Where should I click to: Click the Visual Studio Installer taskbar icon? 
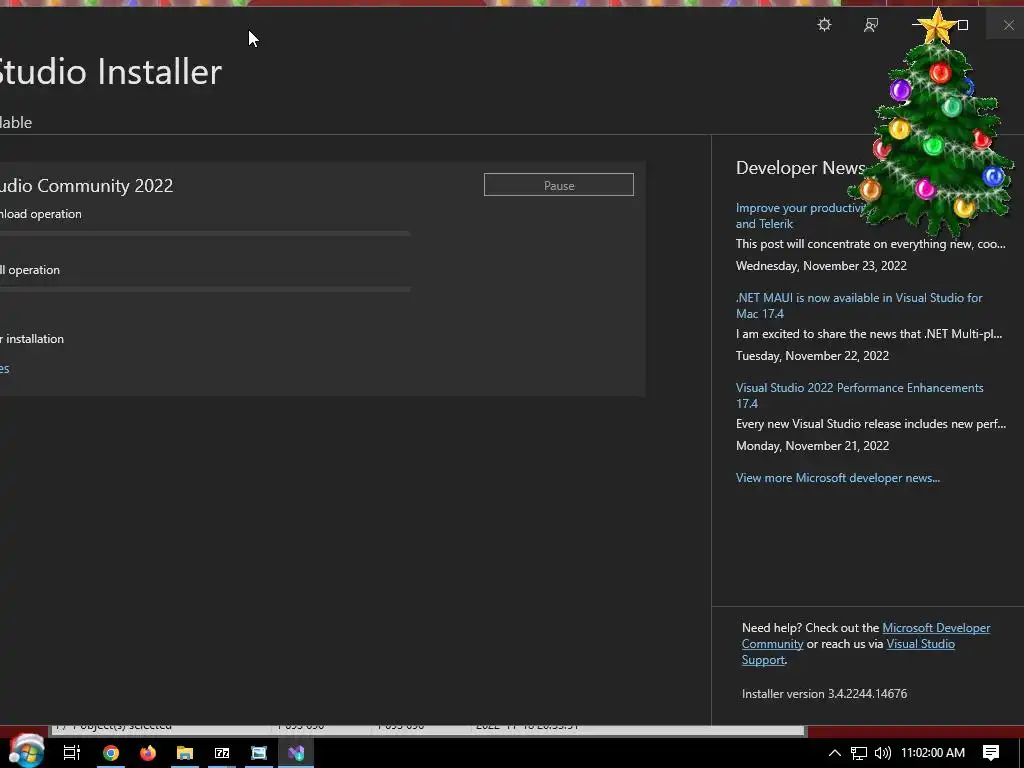coord(296,753)
